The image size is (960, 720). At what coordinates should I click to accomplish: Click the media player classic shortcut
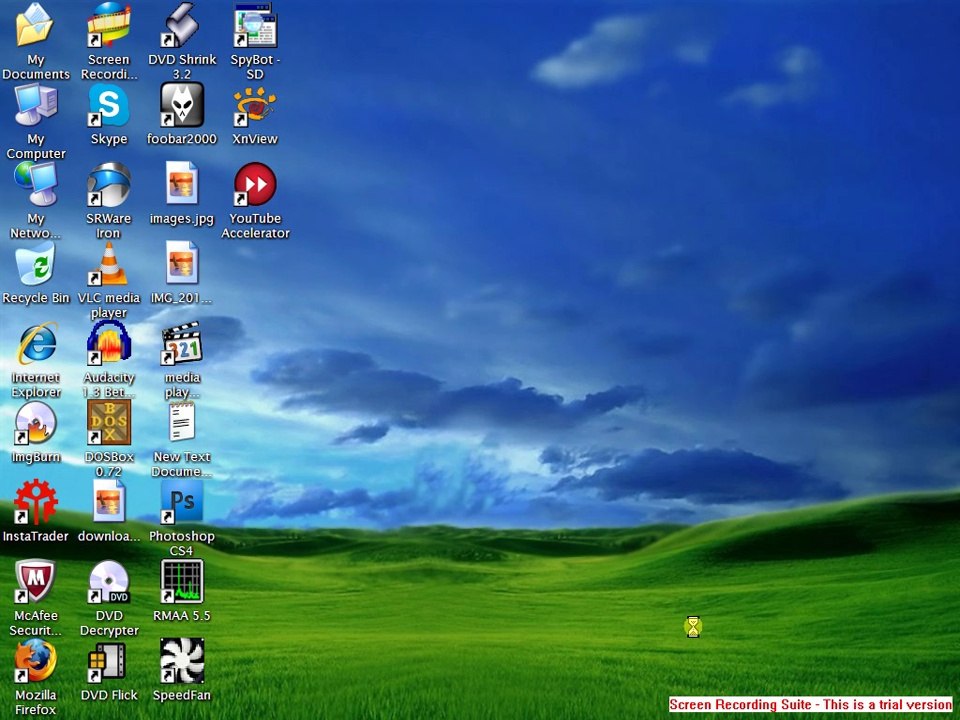click(182, 343)
